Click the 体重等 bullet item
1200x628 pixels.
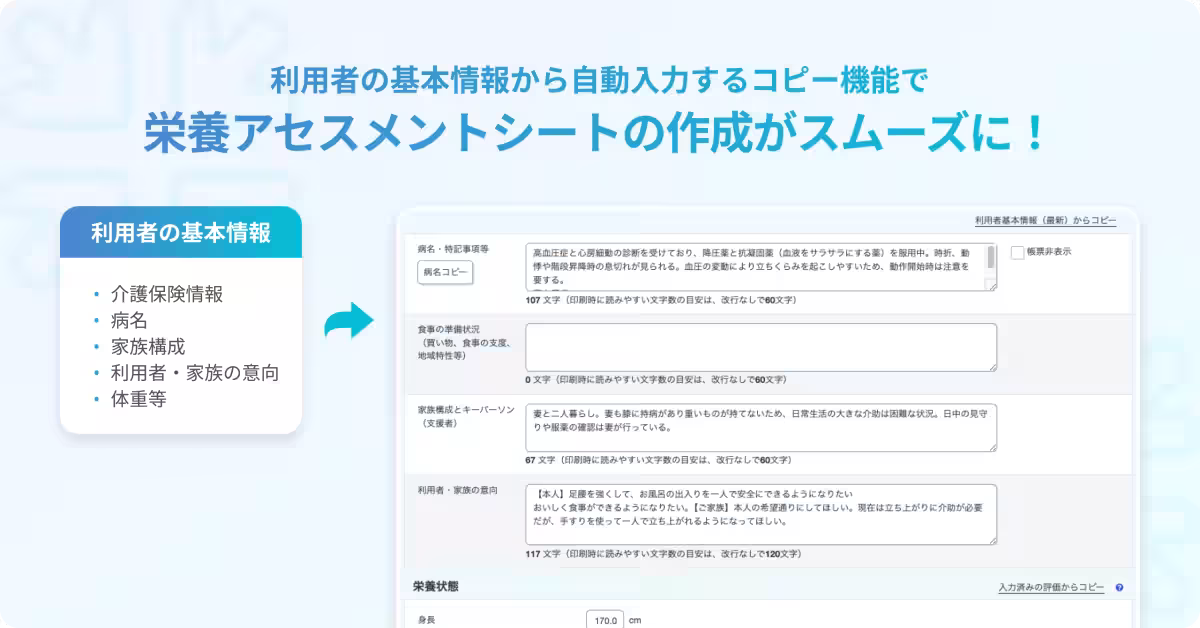(x=138, y=399)
